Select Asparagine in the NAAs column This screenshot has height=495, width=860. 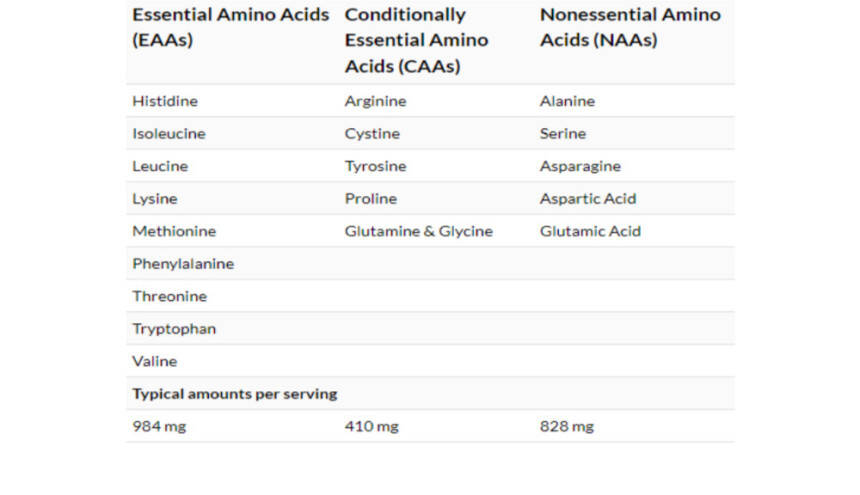[580, 166]
